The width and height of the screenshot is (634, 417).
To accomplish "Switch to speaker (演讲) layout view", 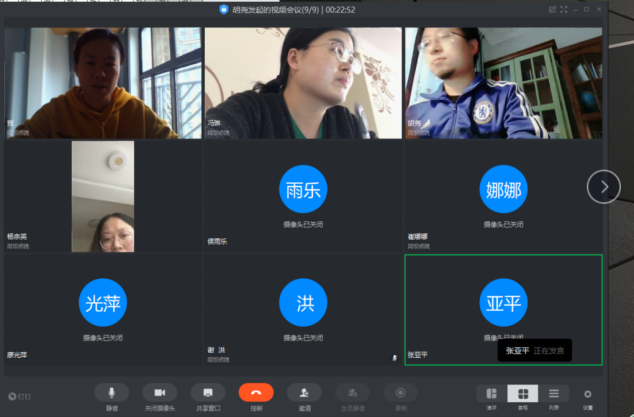I will [491, 394].
